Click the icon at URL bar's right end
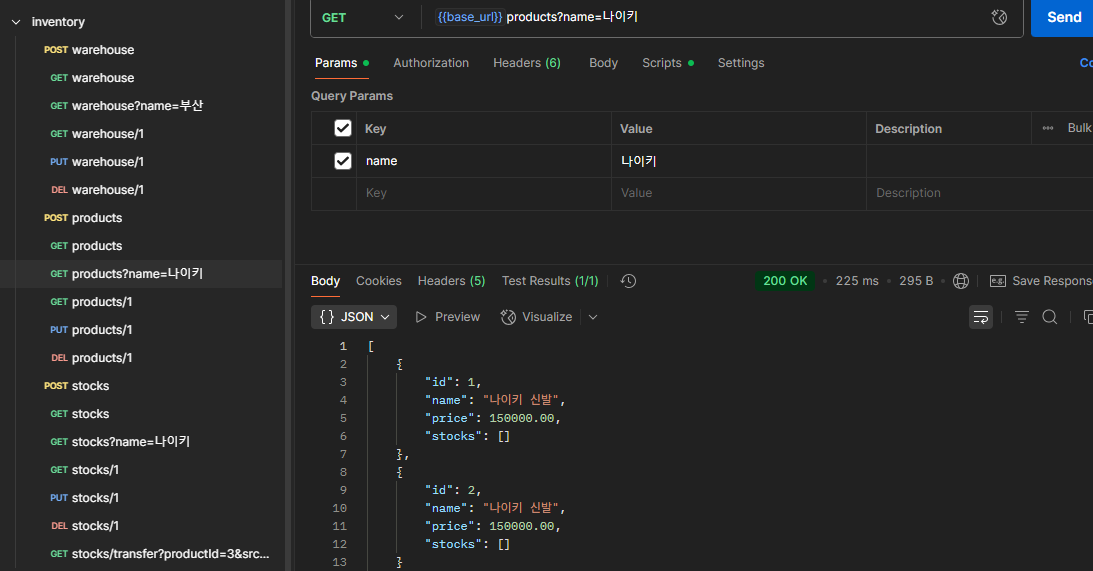 pos(999,17)
